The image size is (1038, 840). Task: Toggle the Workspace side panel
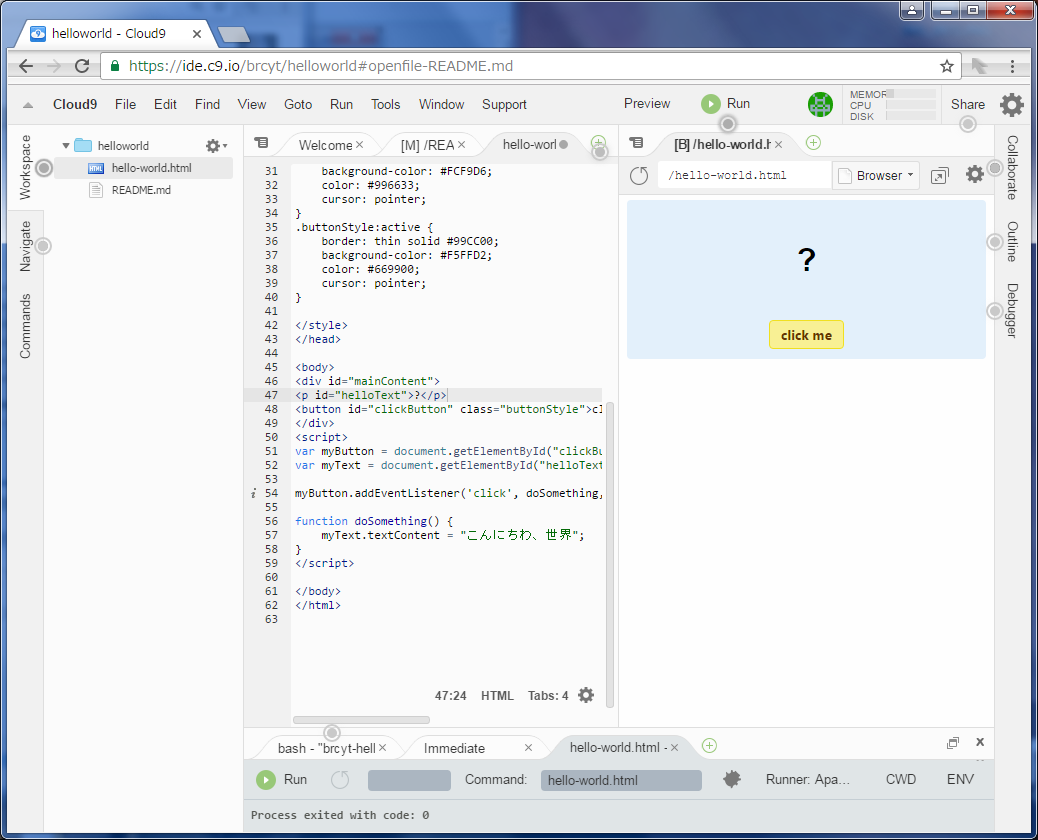(25, 167)
